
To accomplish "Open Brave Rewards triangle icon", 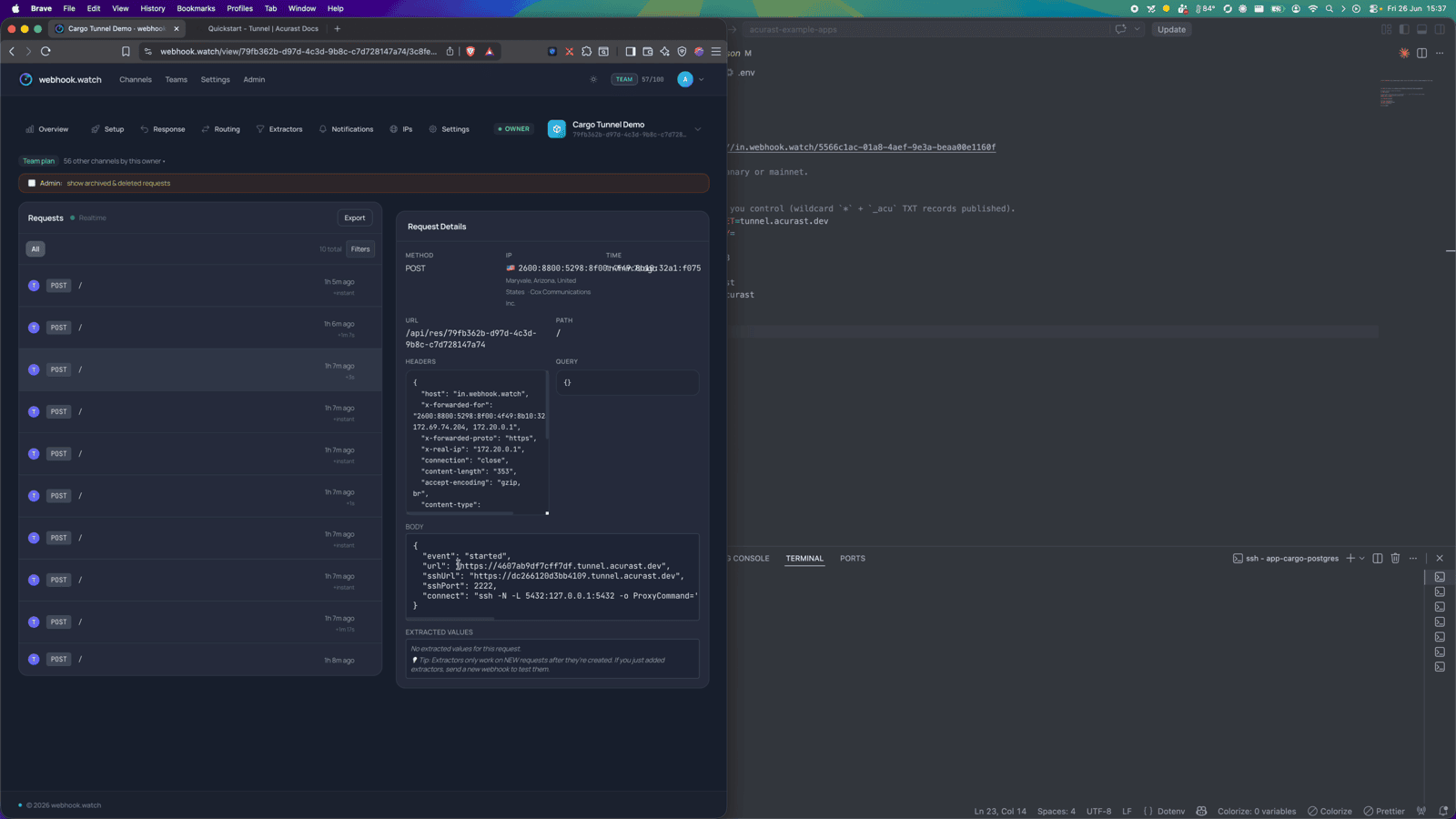I will pyautogui.click(x=490, y=52).
